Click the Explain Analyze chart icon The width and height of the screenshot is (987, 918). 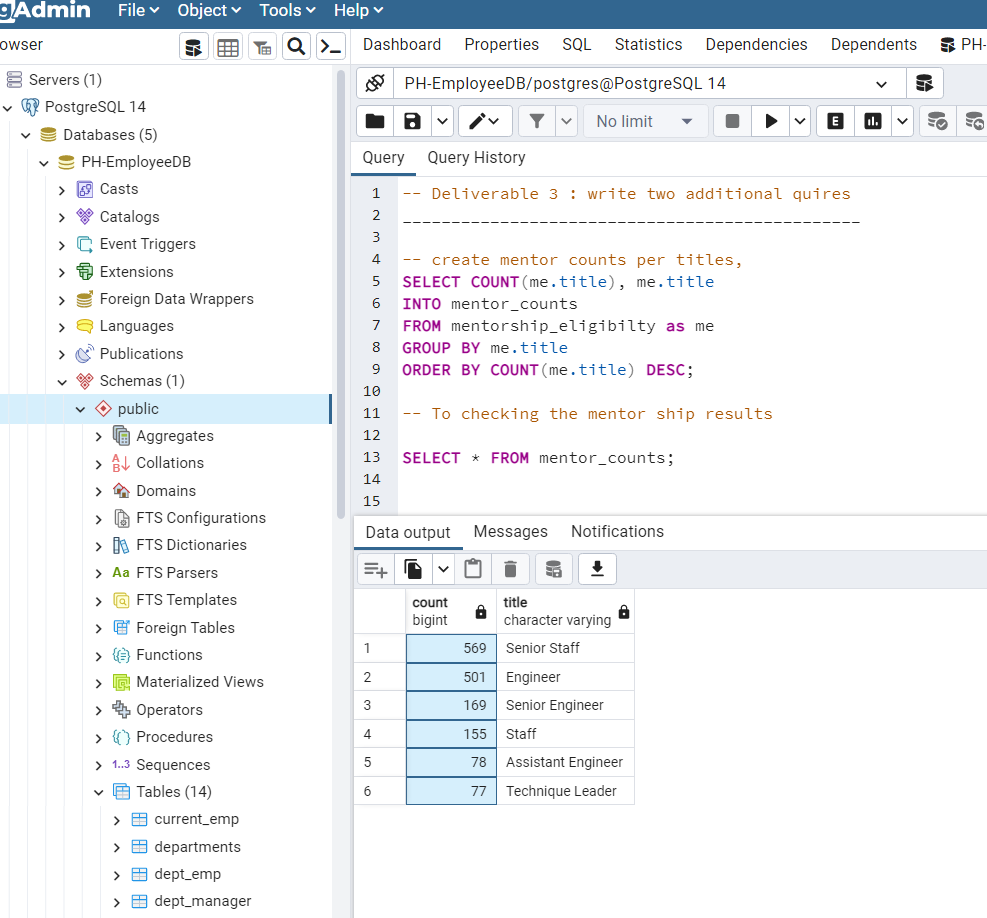873,121
